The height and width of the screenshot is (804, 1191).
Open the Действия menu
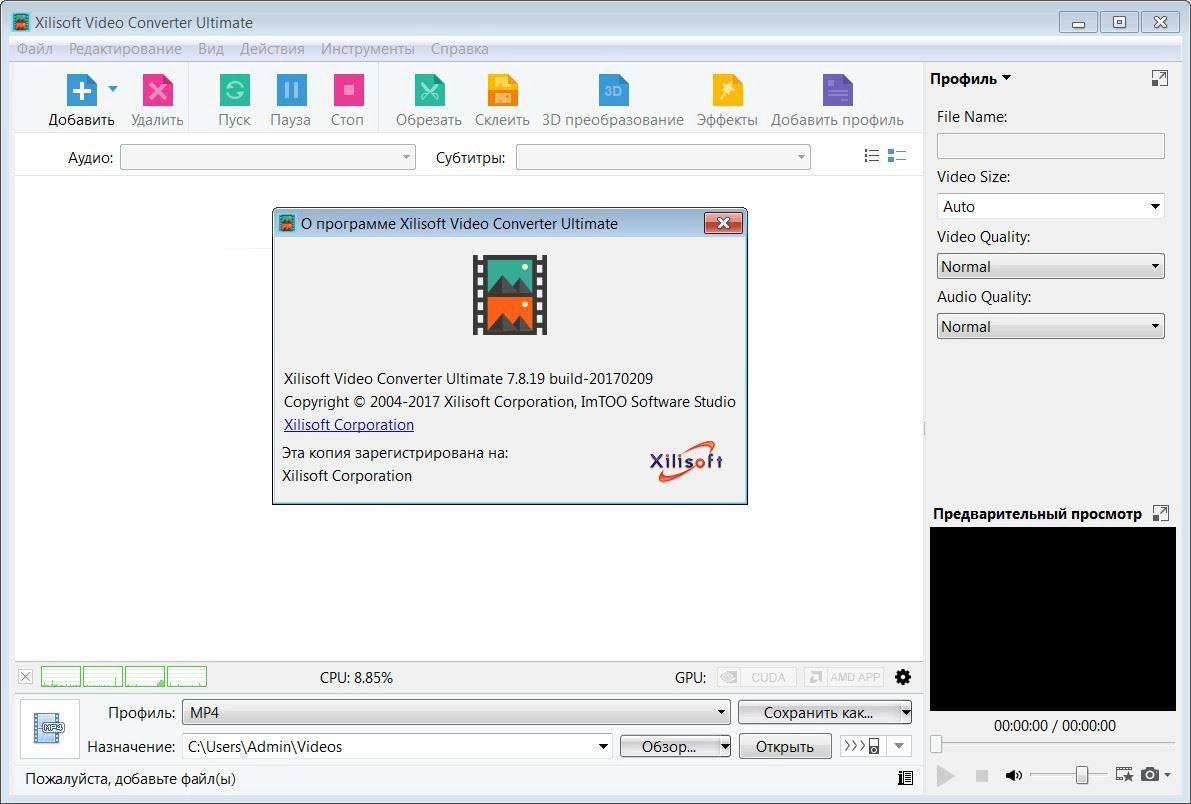pos(272,49)
